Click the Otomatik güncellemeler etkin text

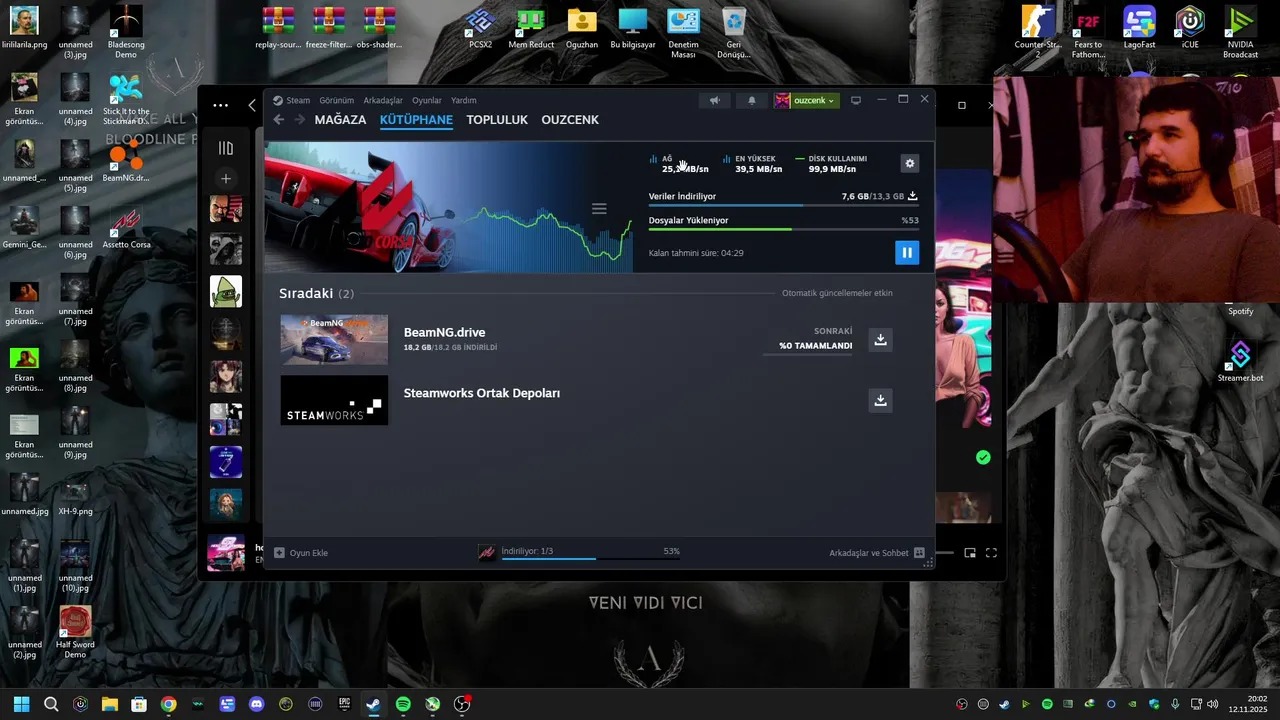pyautogui.click(x=837, y=293)
